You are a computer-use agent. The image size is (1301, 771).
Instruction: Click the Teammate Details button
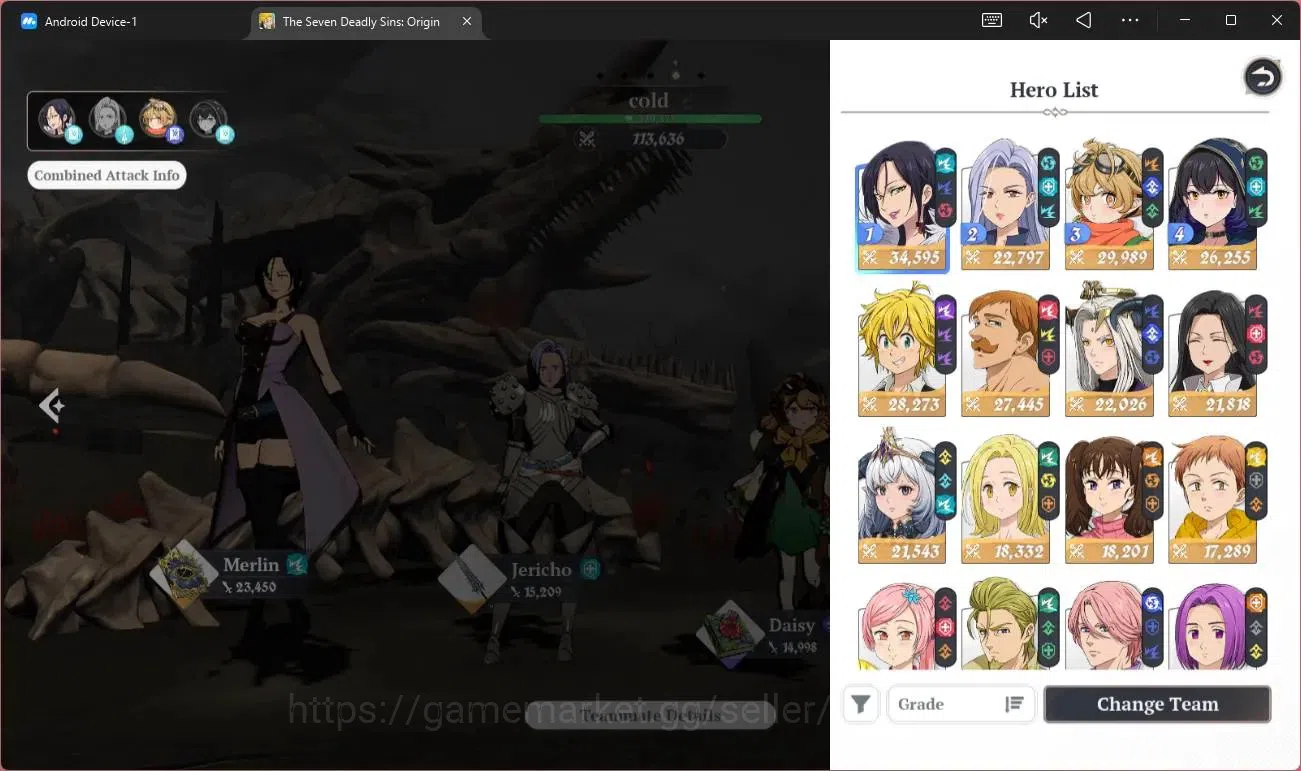(x=650, y=715)
